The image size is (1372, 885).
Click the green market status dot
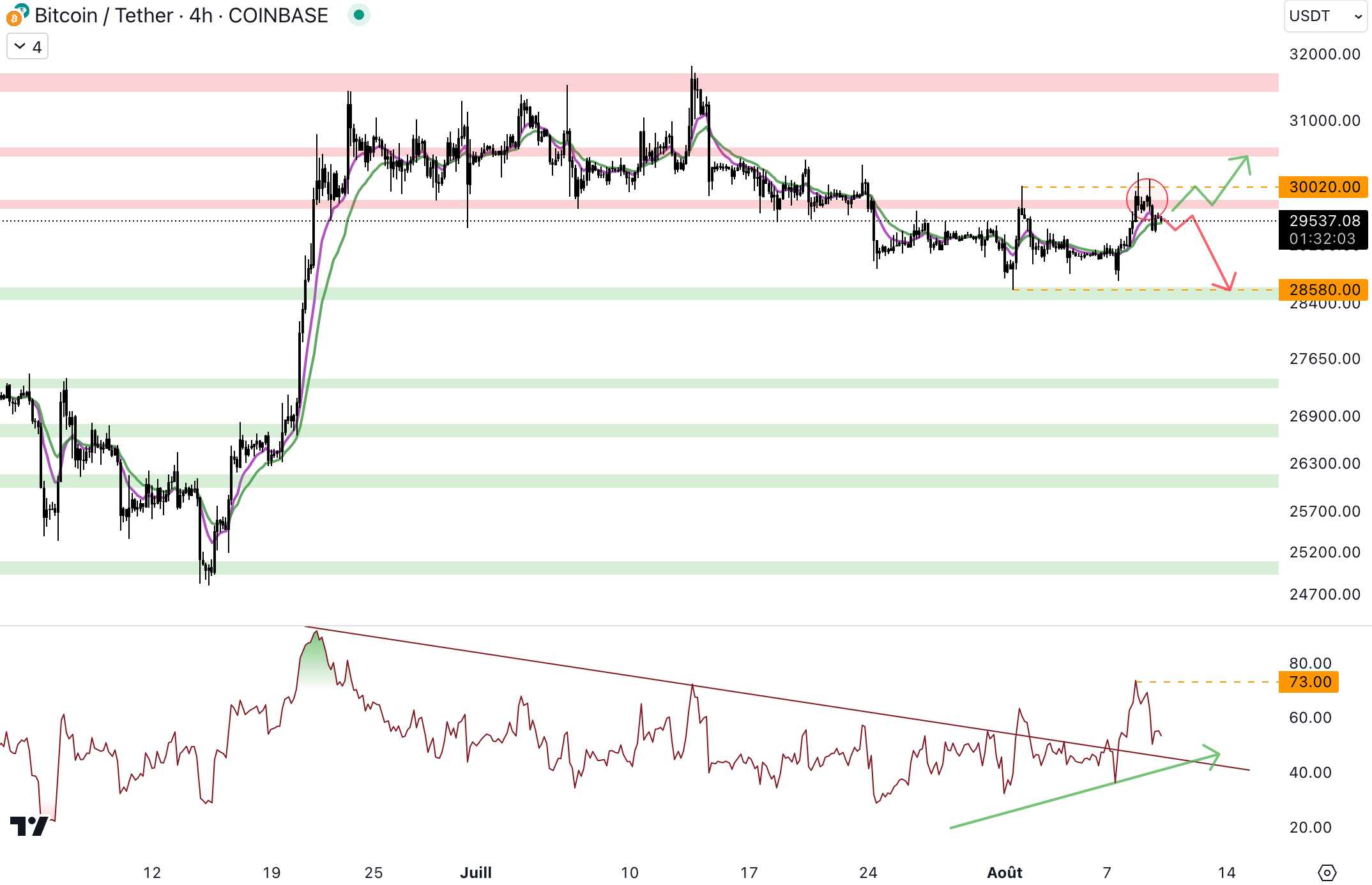(359, 15)
